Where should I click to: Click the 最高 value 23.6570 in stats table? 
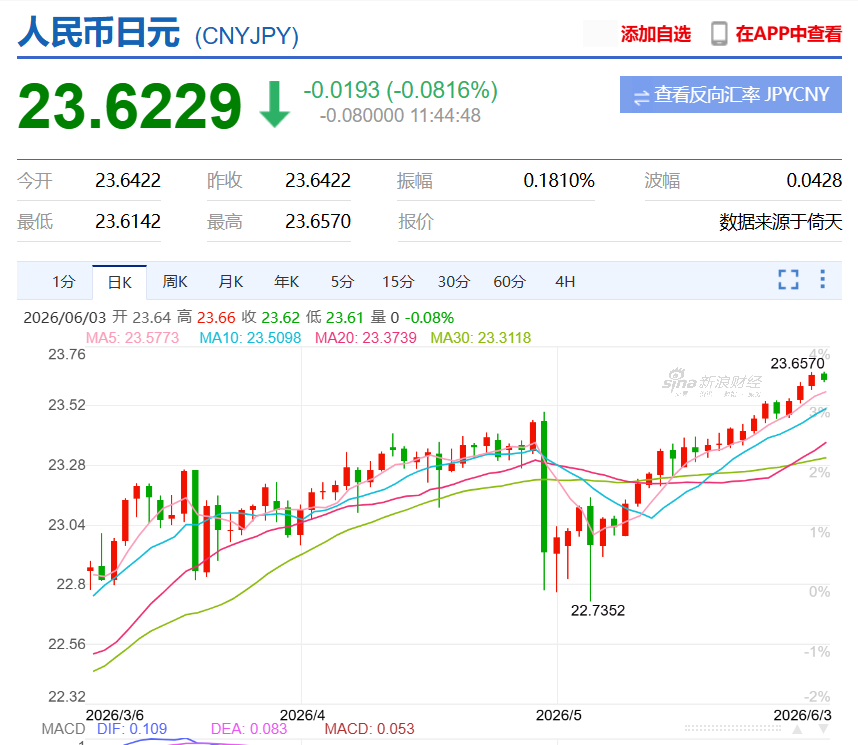pos(318,221)
